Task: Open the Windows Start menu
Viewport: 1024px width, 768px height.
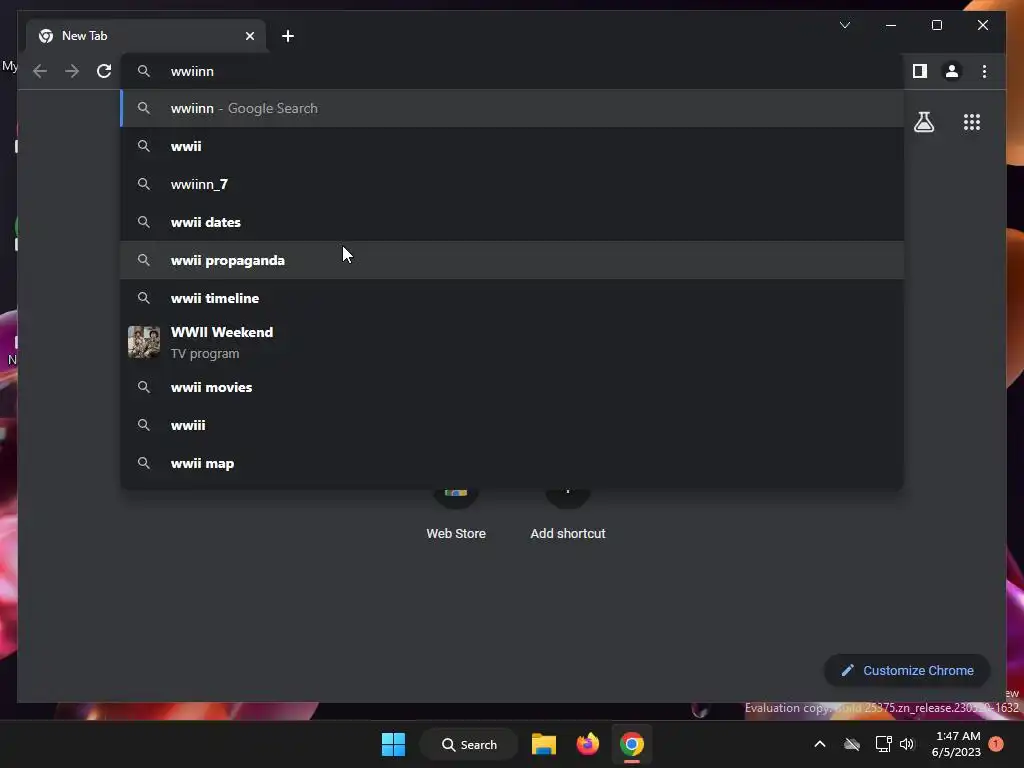Action: click(x=393, y=744)
